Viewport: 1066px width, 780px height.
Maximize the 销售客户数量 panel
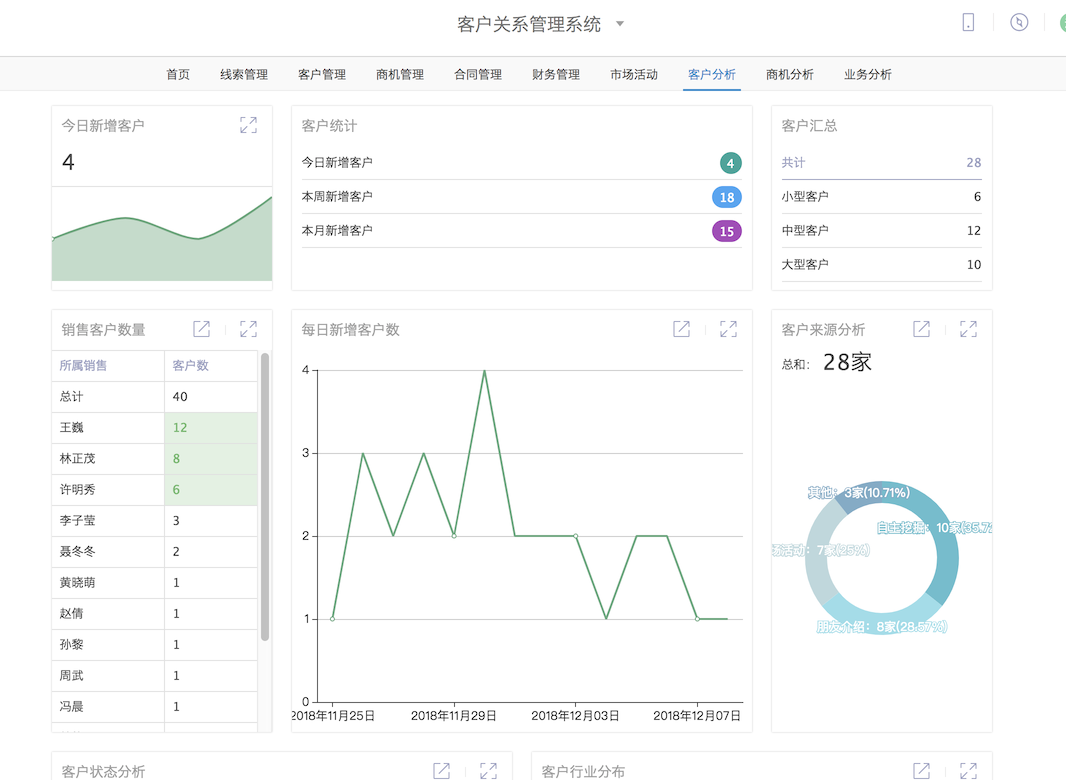coord(248,329)
